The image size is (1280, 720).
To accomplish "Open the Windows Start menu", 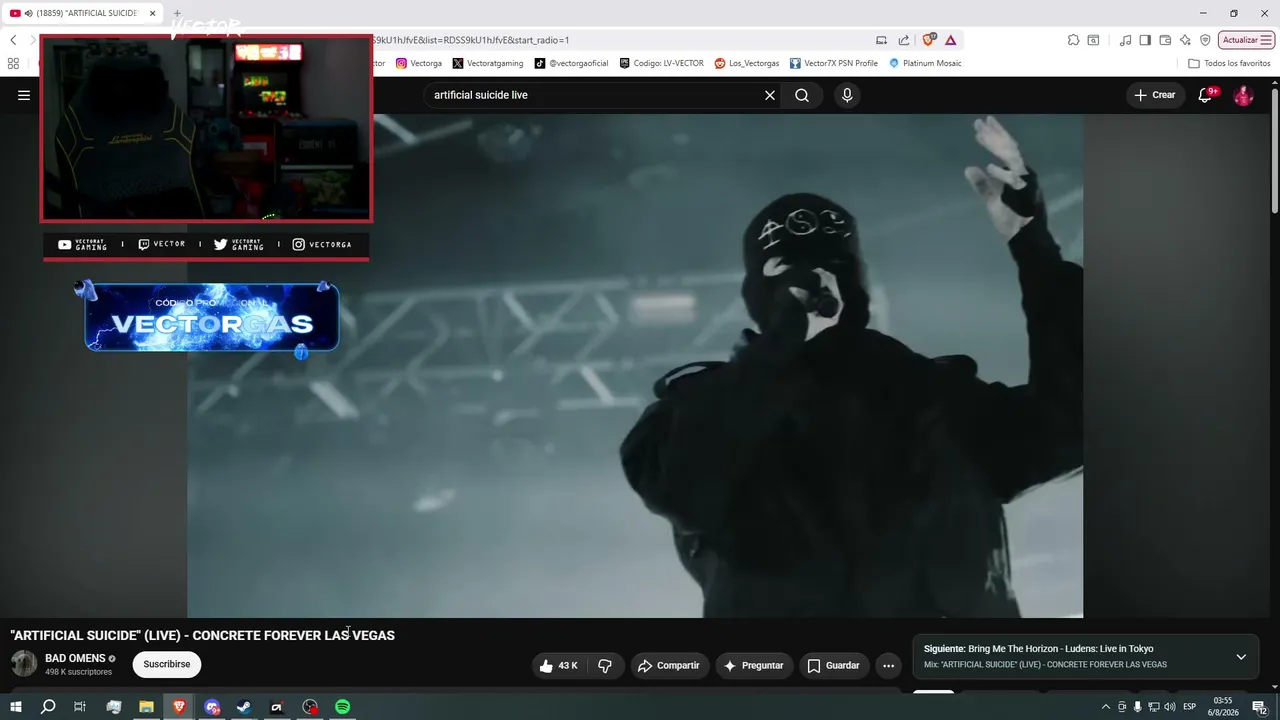I will (15, 707).
